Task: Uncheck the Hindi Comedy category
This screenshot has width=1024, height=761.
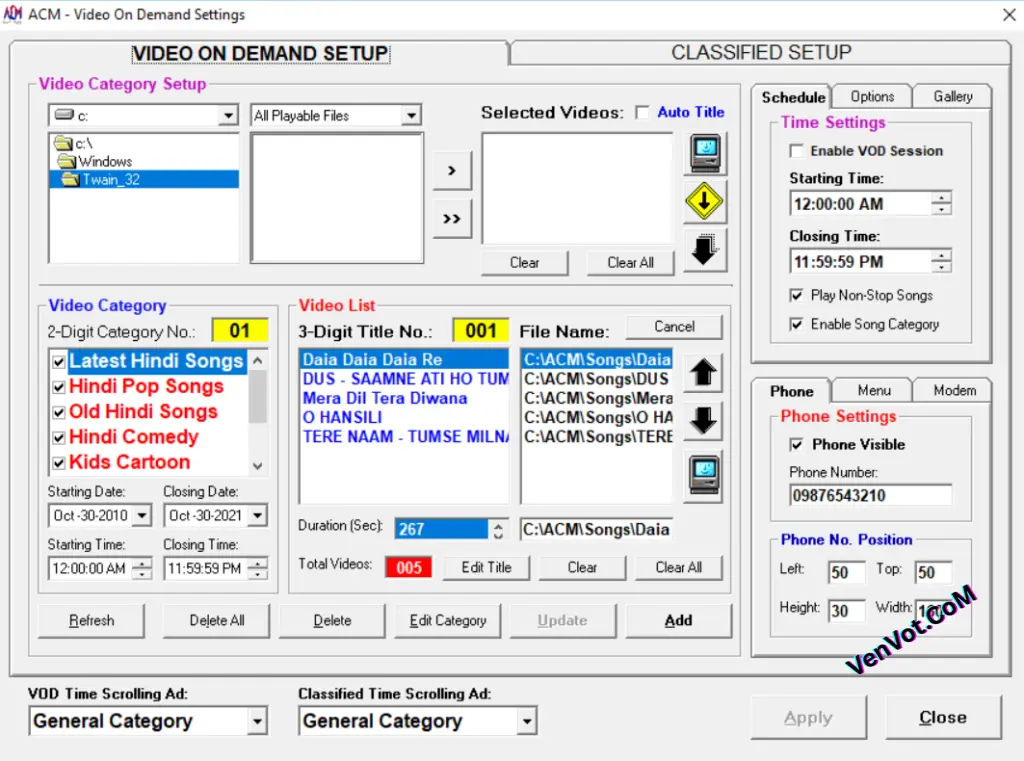Action: (57, 437)
